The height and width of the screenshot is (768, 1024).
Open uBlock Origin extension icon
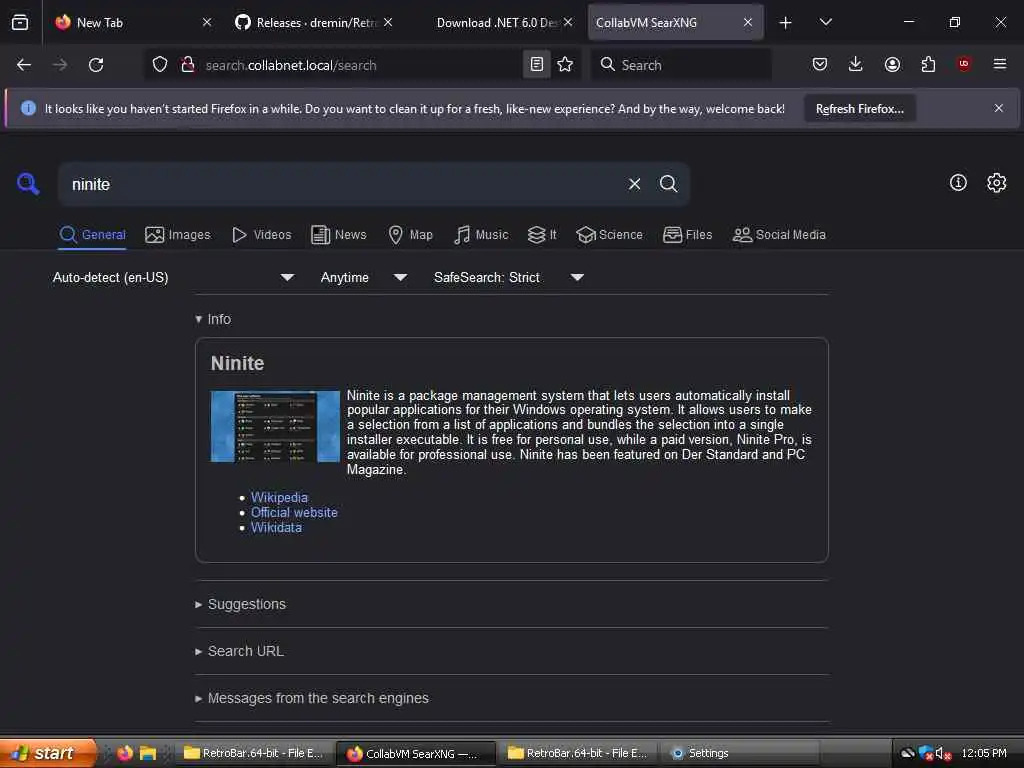(x=964, y=64)
